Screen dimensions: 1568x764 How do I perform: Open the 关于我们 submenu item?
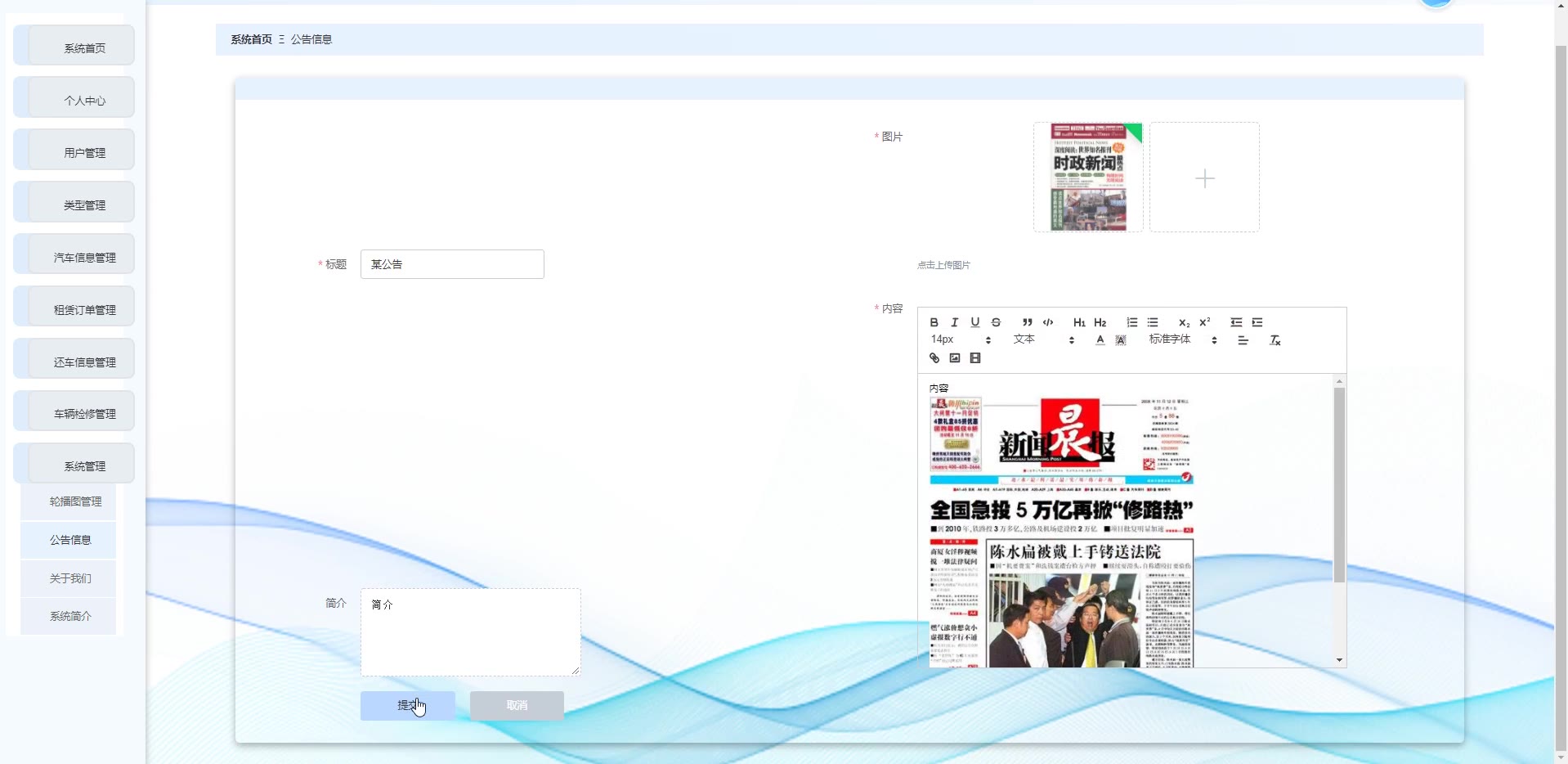click(x=69, y=578)
